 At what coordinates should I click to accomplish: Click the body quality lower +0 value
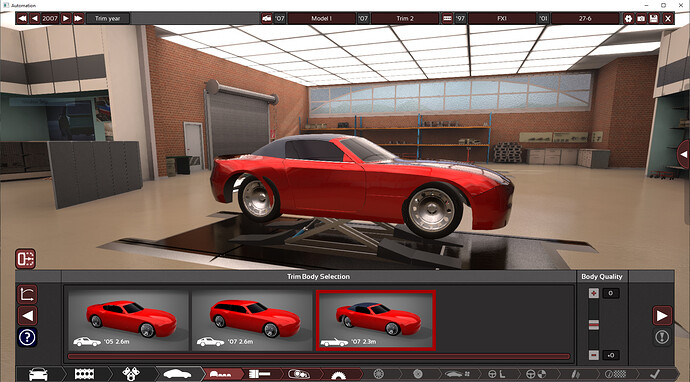click(611, 355)
